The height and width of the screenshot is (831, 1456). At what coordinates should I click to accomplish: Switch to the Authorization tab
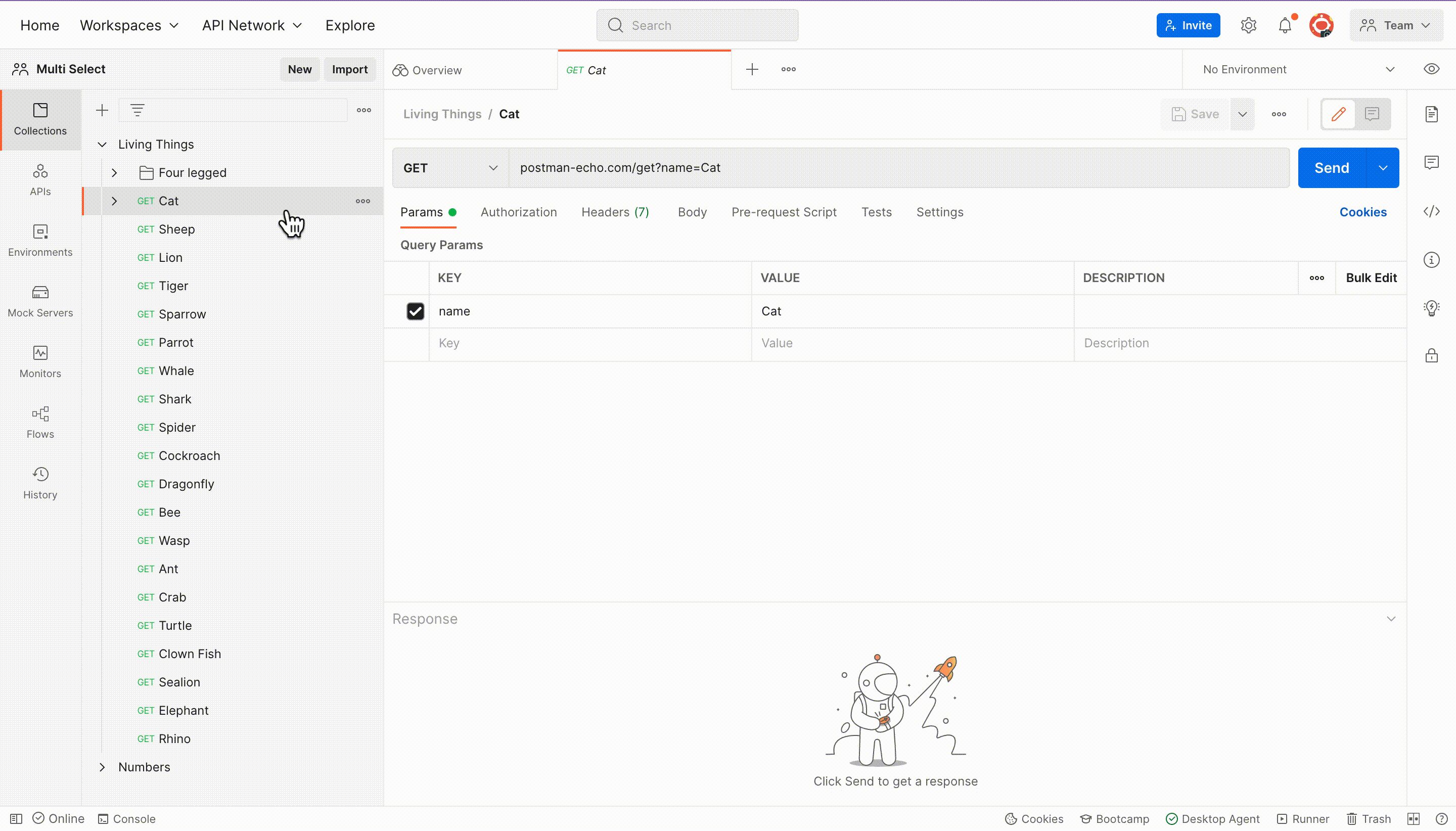pos(518,212)
